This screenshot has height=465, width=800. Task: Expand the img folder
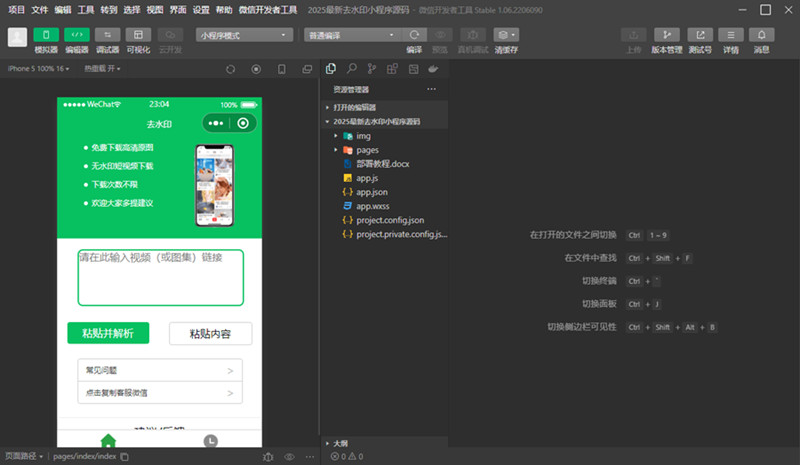385,136
